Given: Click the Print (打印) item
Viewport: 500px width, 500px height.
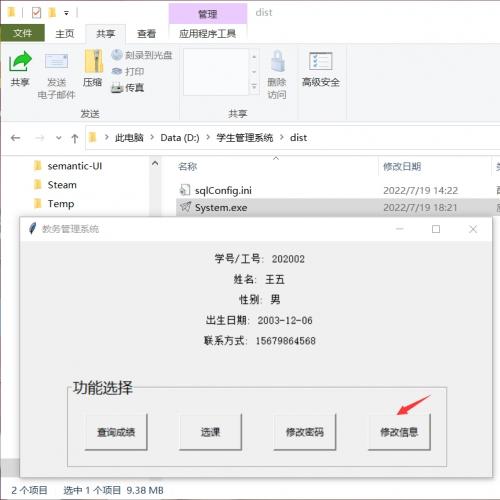Looking at the screenshot, I should (x=128, y=71).
